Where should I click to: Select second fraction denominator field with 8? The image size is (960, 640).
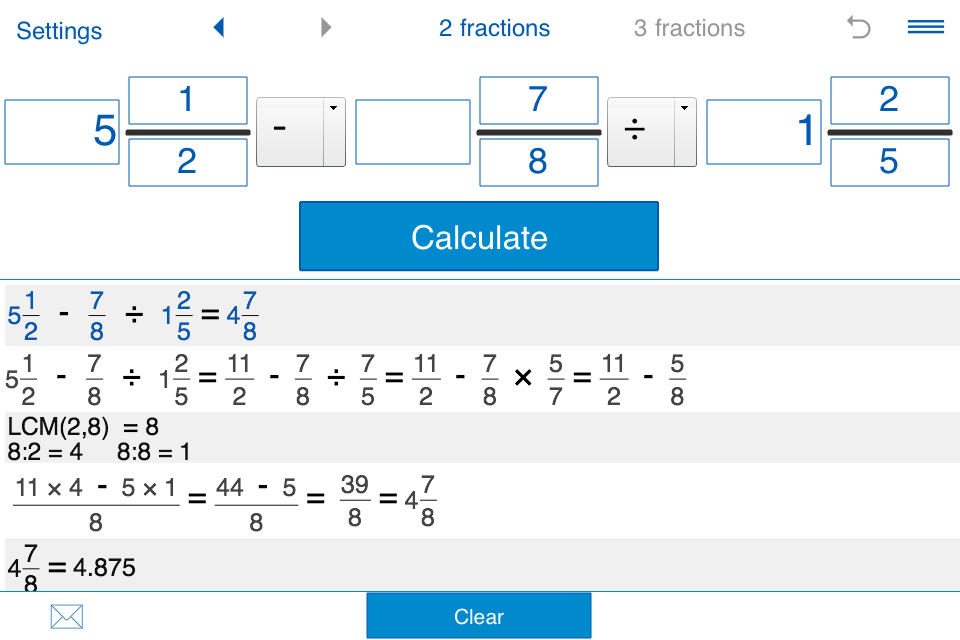pyautogui.click(x=538, y=162)
